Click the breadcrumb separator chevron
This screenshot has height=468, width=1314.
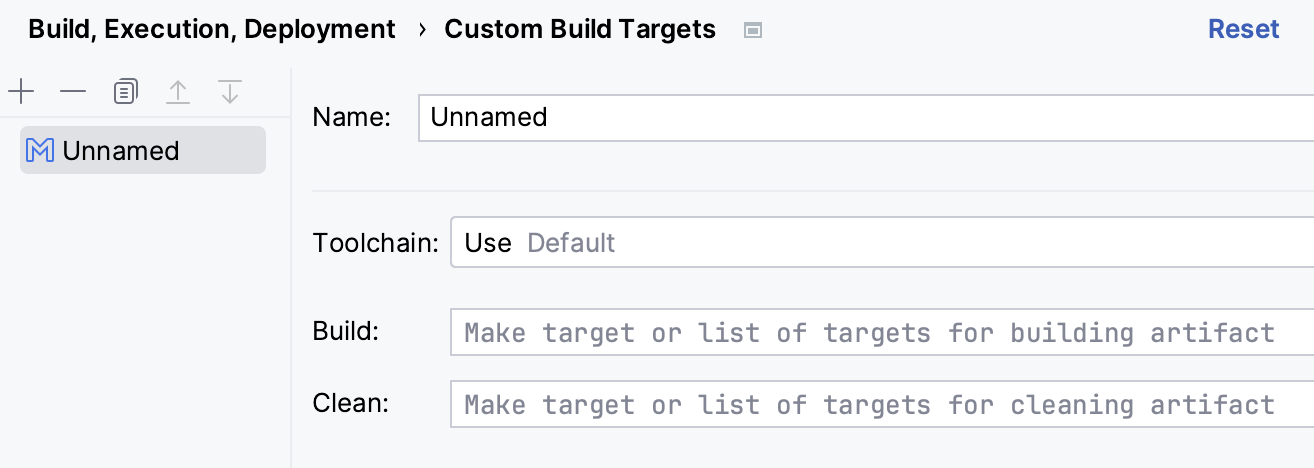(422, 29)
